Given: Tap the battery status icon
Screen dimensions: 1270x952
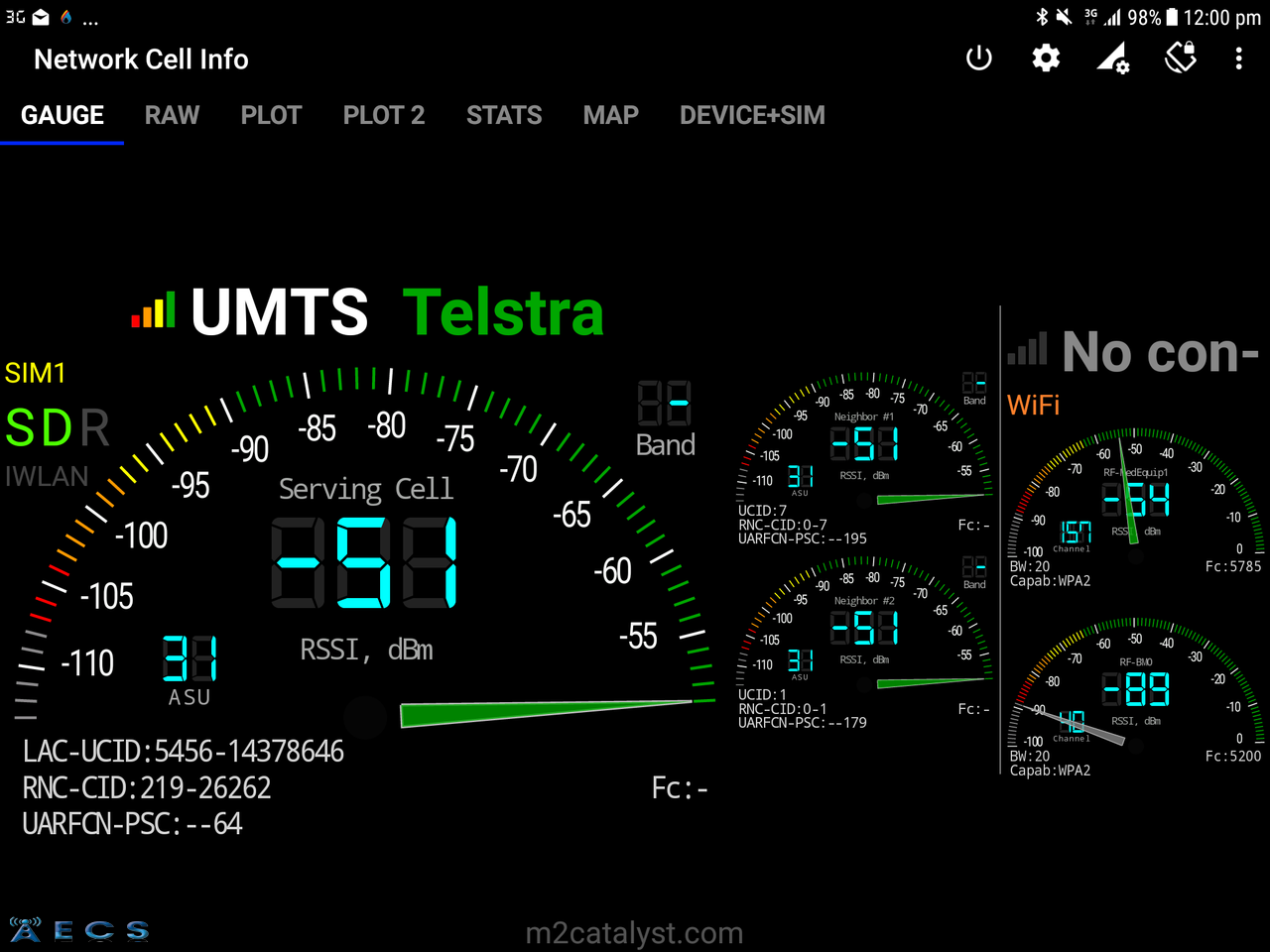Looking at the screenshot, I should pos(1172,17).
